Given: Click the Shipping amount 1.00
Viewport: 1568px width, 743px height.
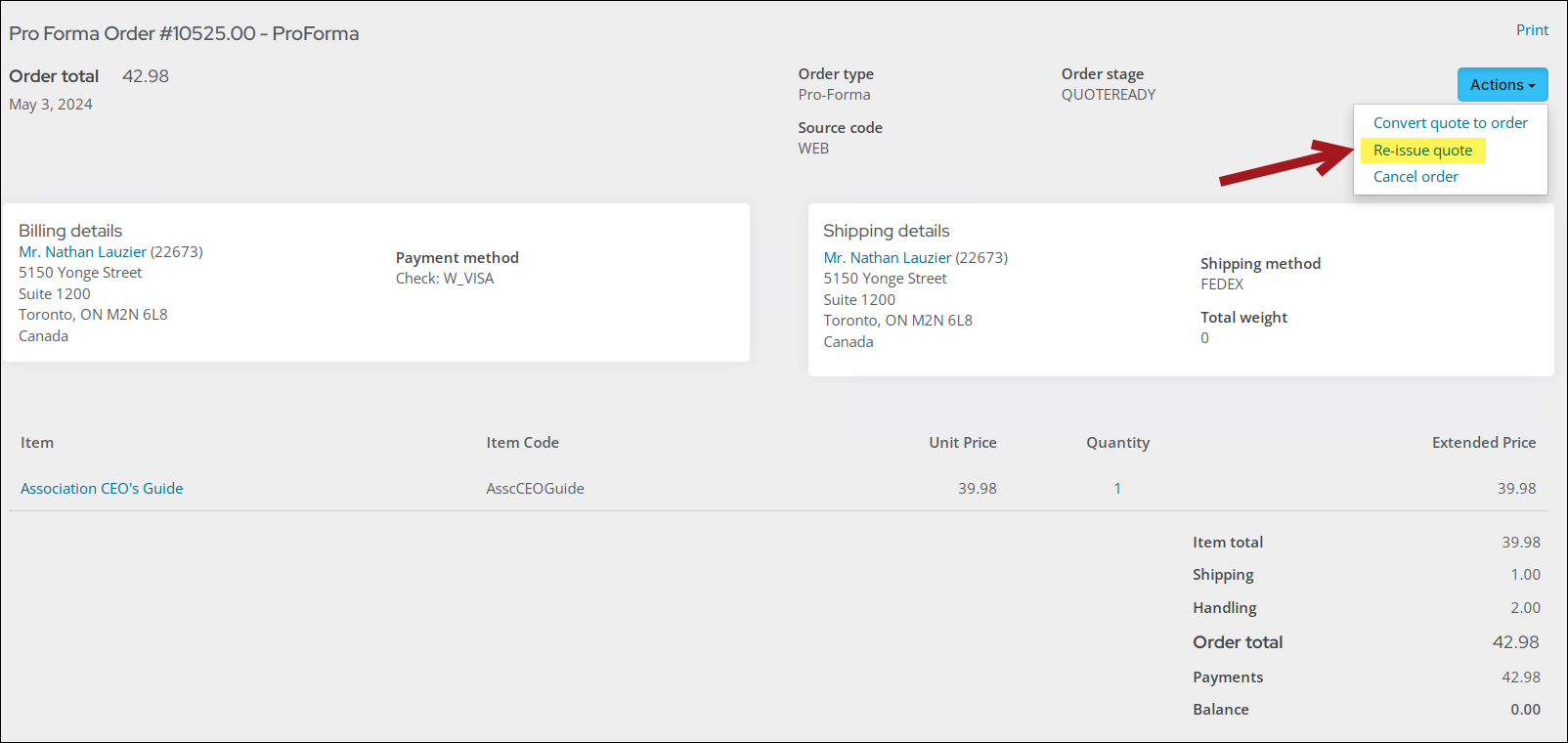Looking at the screenshot, I should pyautogui.click(x=1525, y=575).
